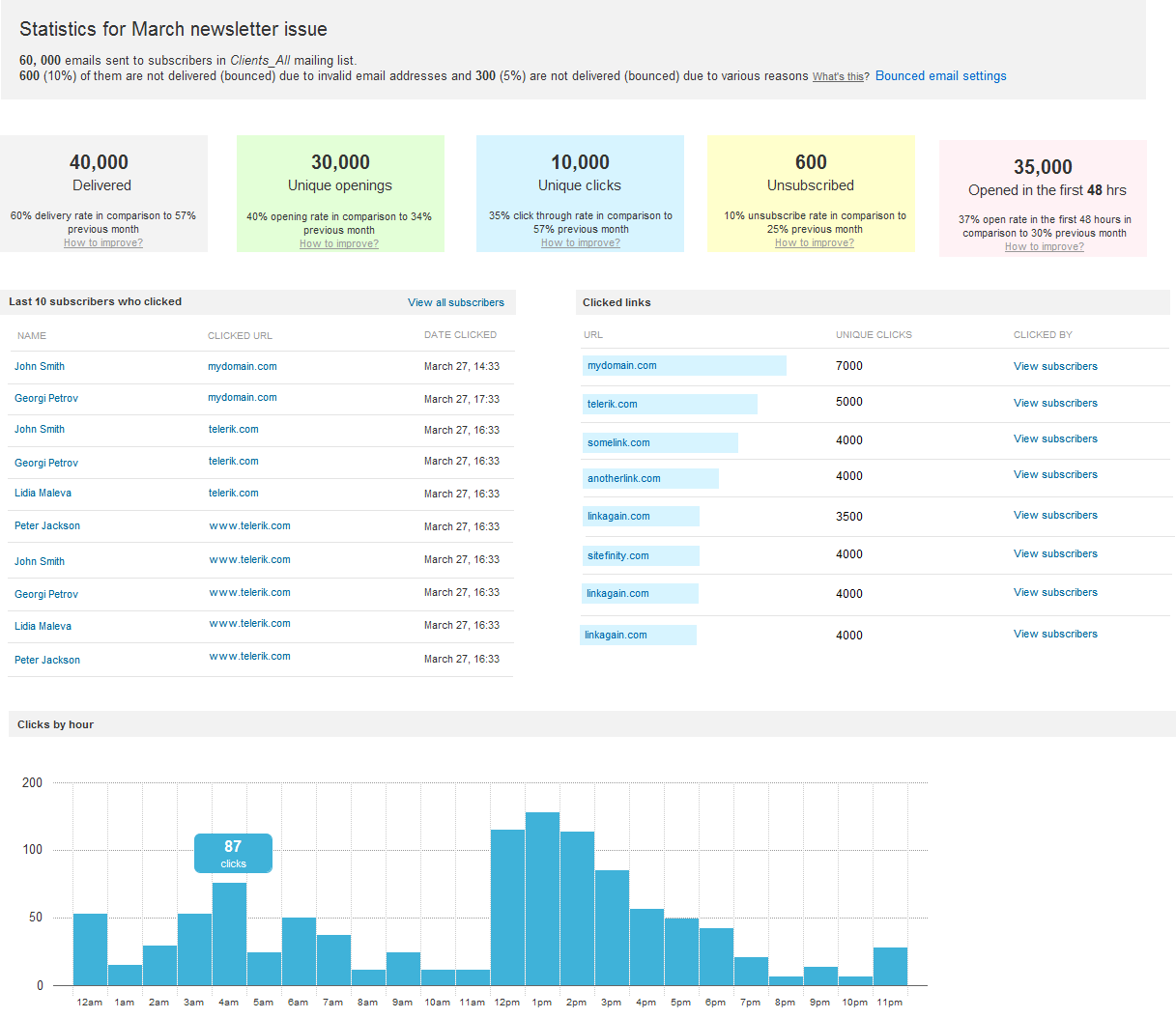The height and width of the screenshot is (1018, 1176).
Task: Select the 11pm bar in the hourly chart
Action: 890,966
